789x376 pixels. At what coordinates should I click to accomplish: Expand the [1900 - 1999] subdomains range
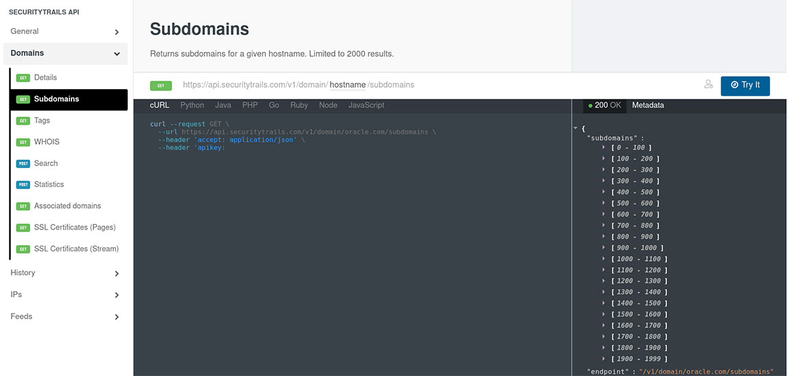tap(604, 359)
